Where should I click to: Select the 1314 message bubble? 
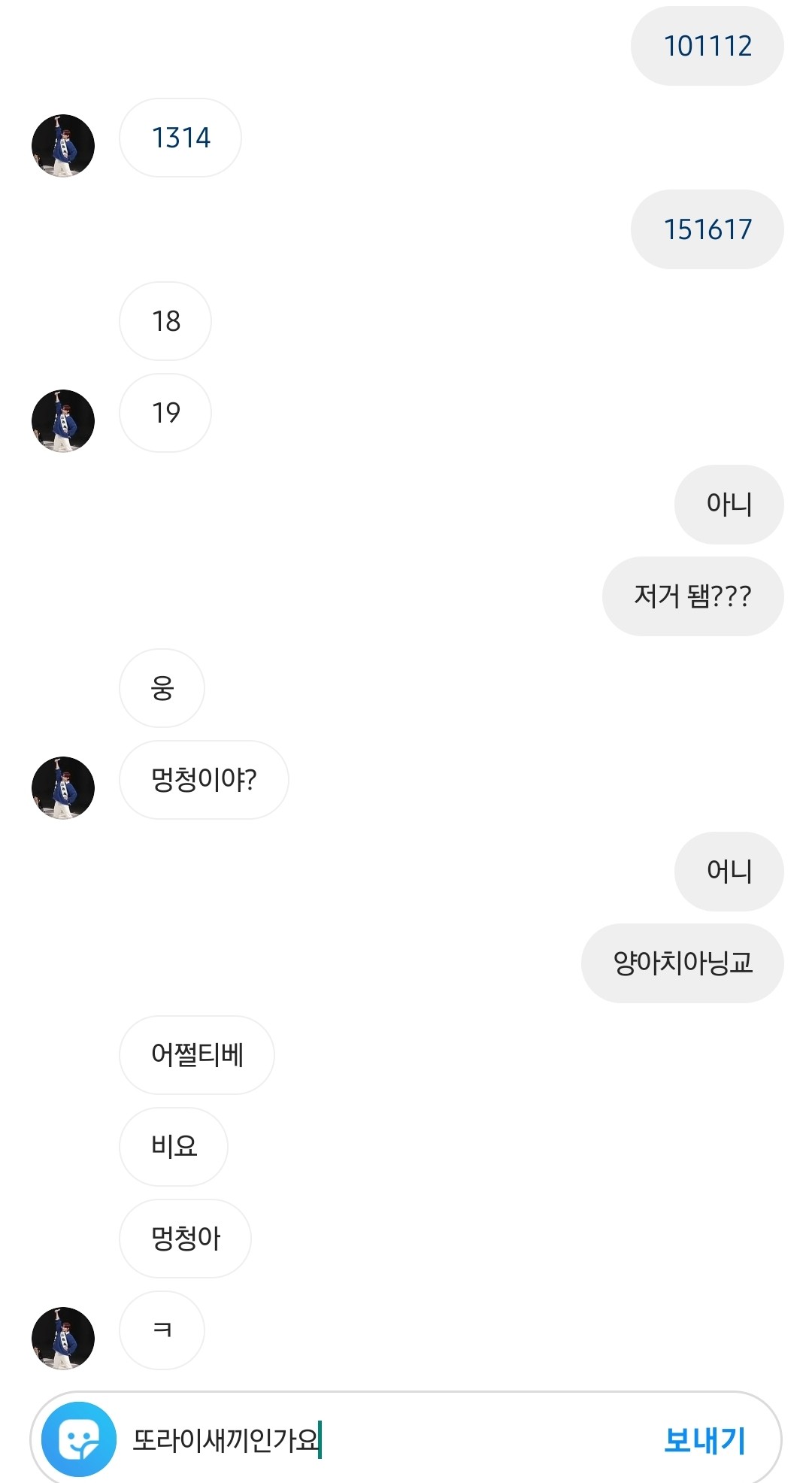point(180,138)
